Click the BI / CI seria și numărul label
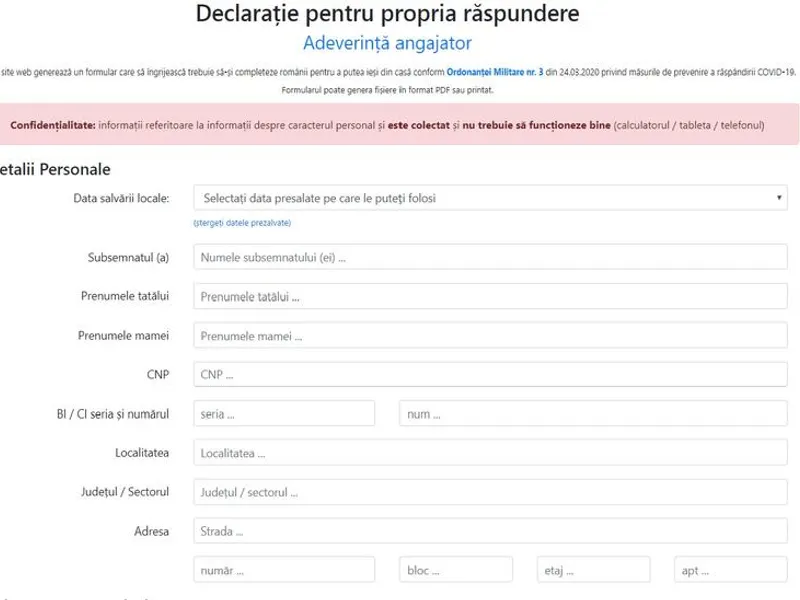 pyautogui.click(x=113, y=414)
